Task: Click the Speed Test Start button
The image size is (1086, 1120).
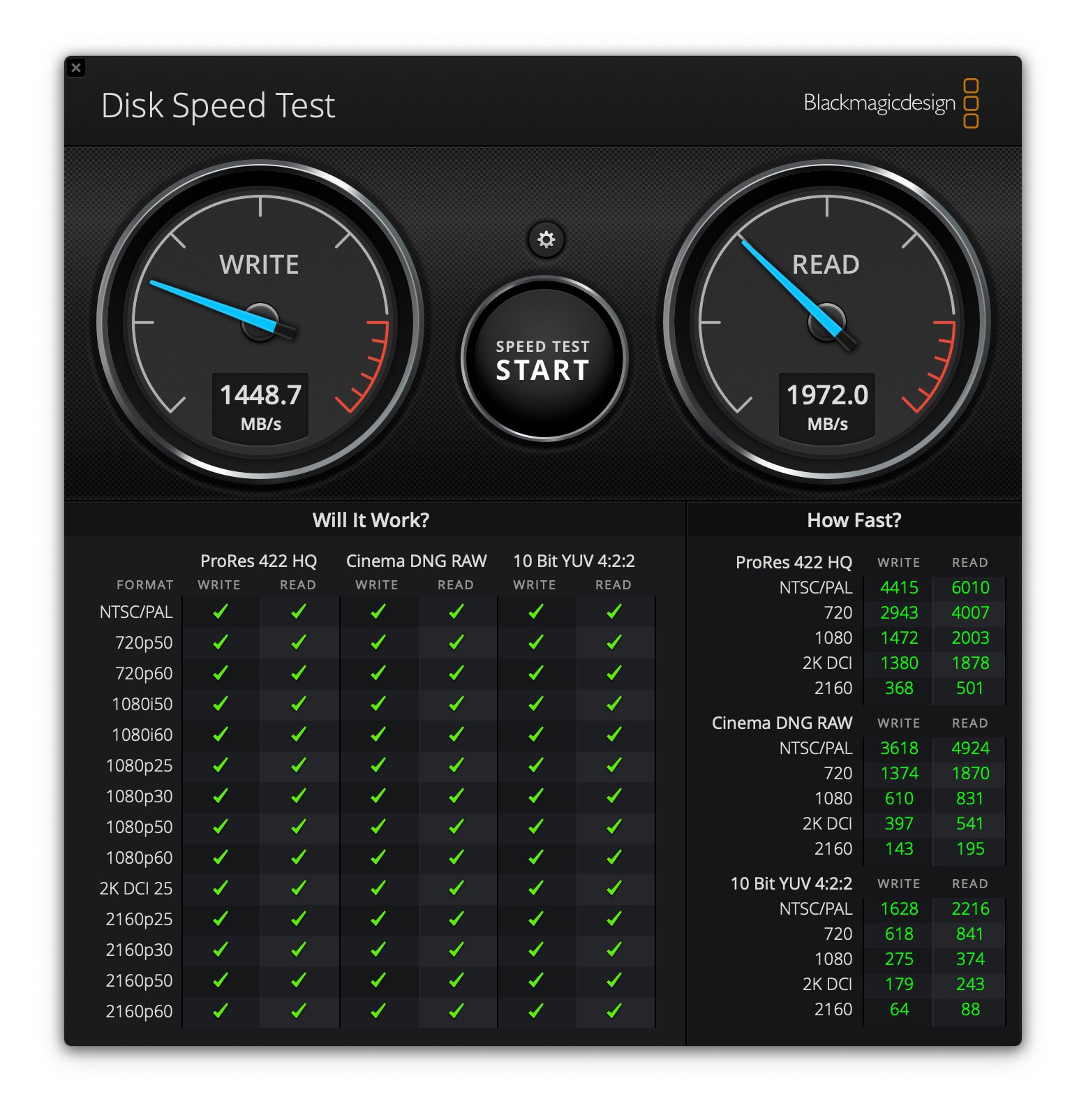Action: tap(544, 359)
